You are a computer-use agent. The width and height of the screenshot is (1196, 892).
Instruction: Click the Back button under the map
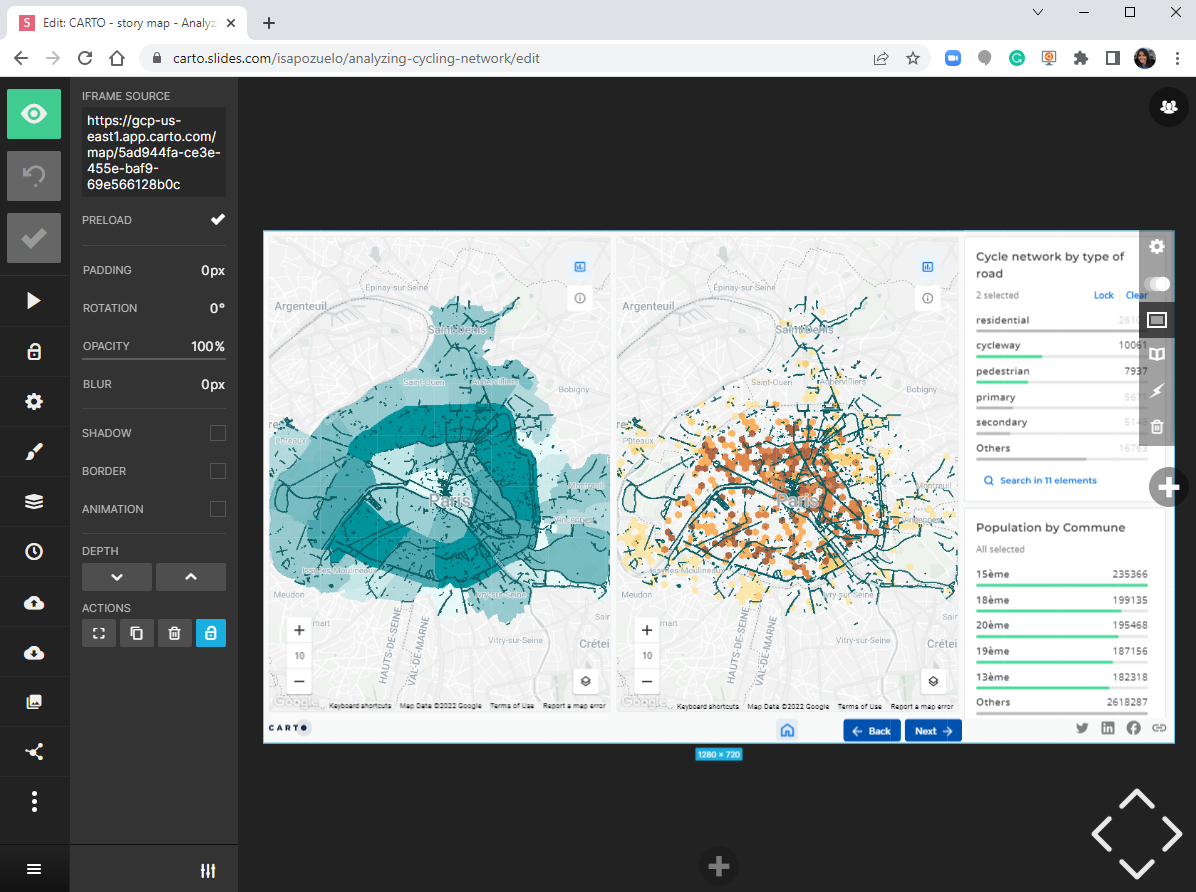871,731
